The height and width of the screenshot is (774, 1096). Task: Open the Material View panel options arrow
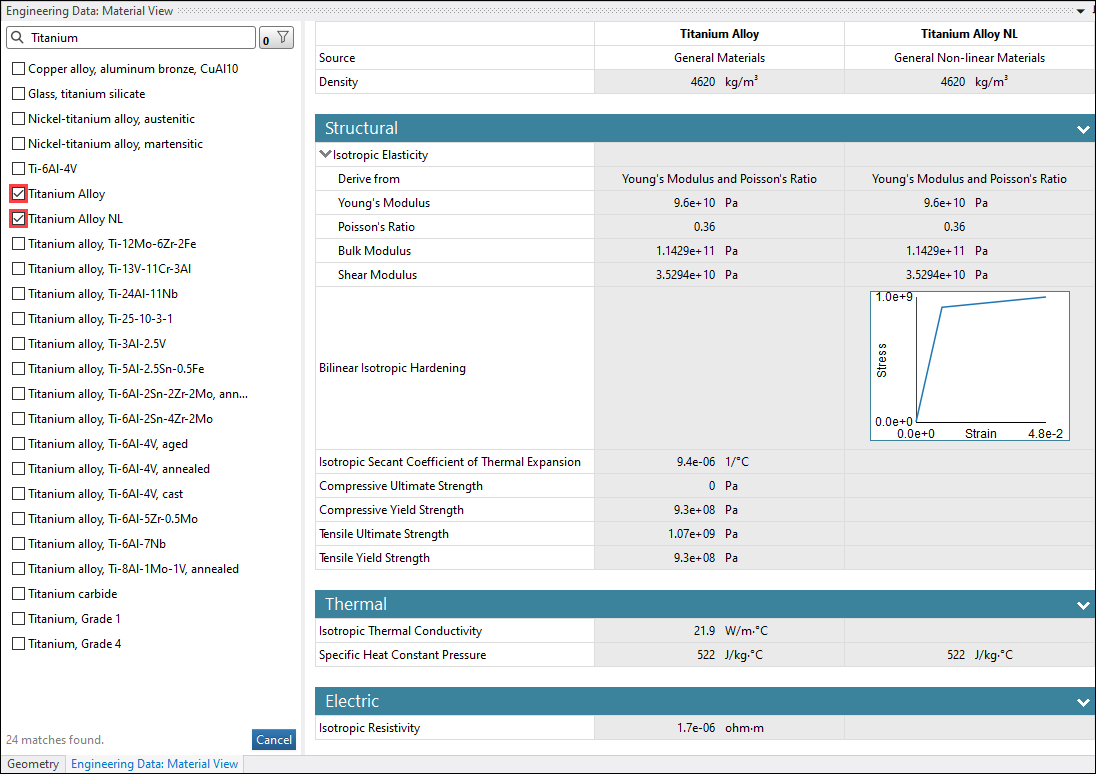pos(1081,10)
